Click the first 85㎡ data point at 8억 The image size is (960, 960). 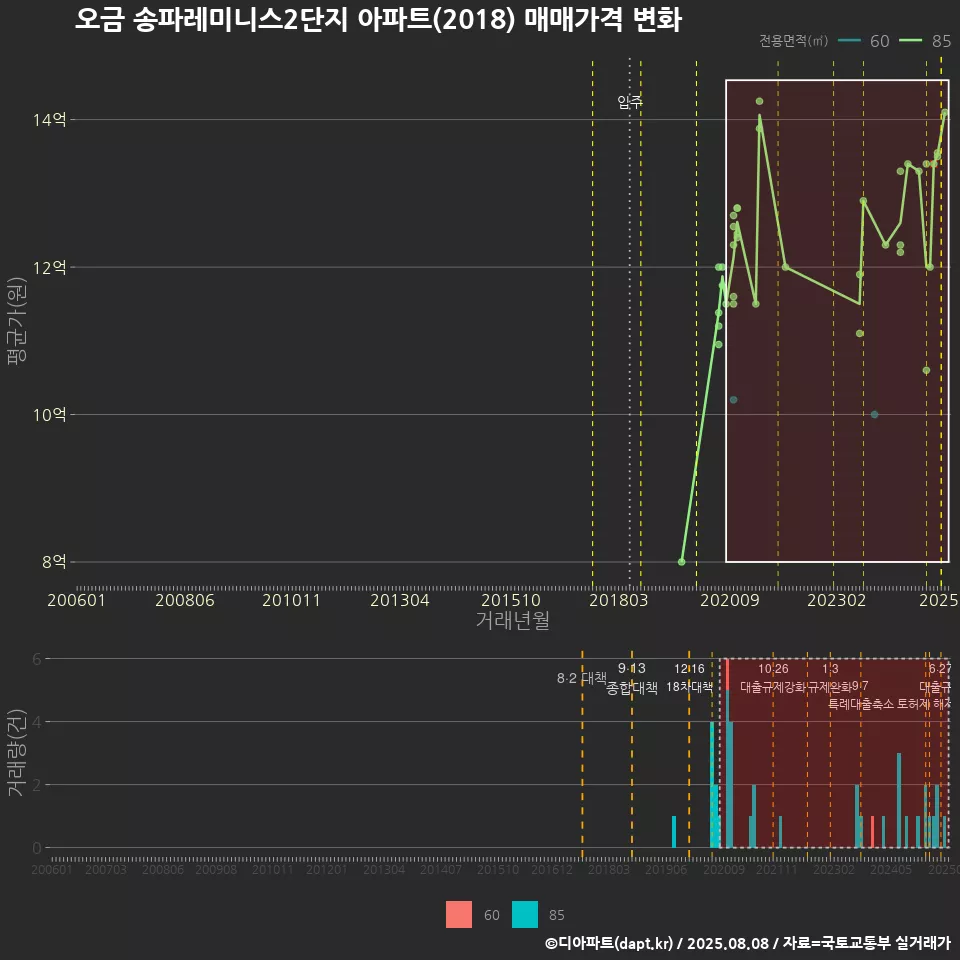[x=681, y=561]
